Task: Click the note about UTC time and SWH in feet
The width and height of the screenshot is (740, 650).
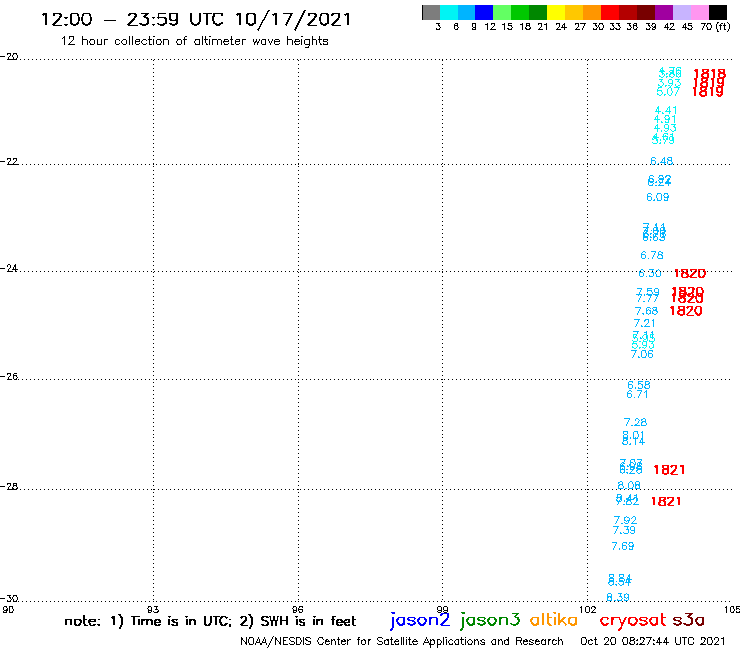Action: (210, 621)
